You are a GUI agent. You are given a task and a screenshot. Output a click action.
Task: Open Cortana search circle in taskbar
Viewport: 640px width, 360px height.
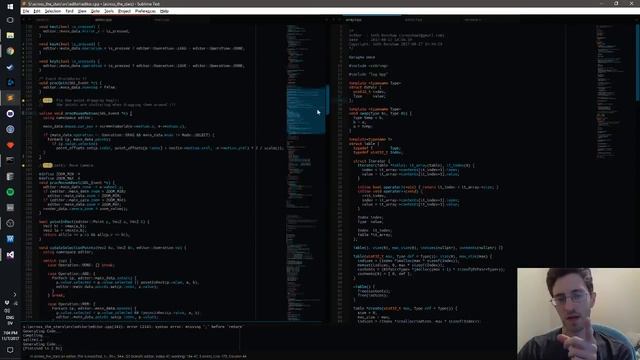(x=10, y=20)
